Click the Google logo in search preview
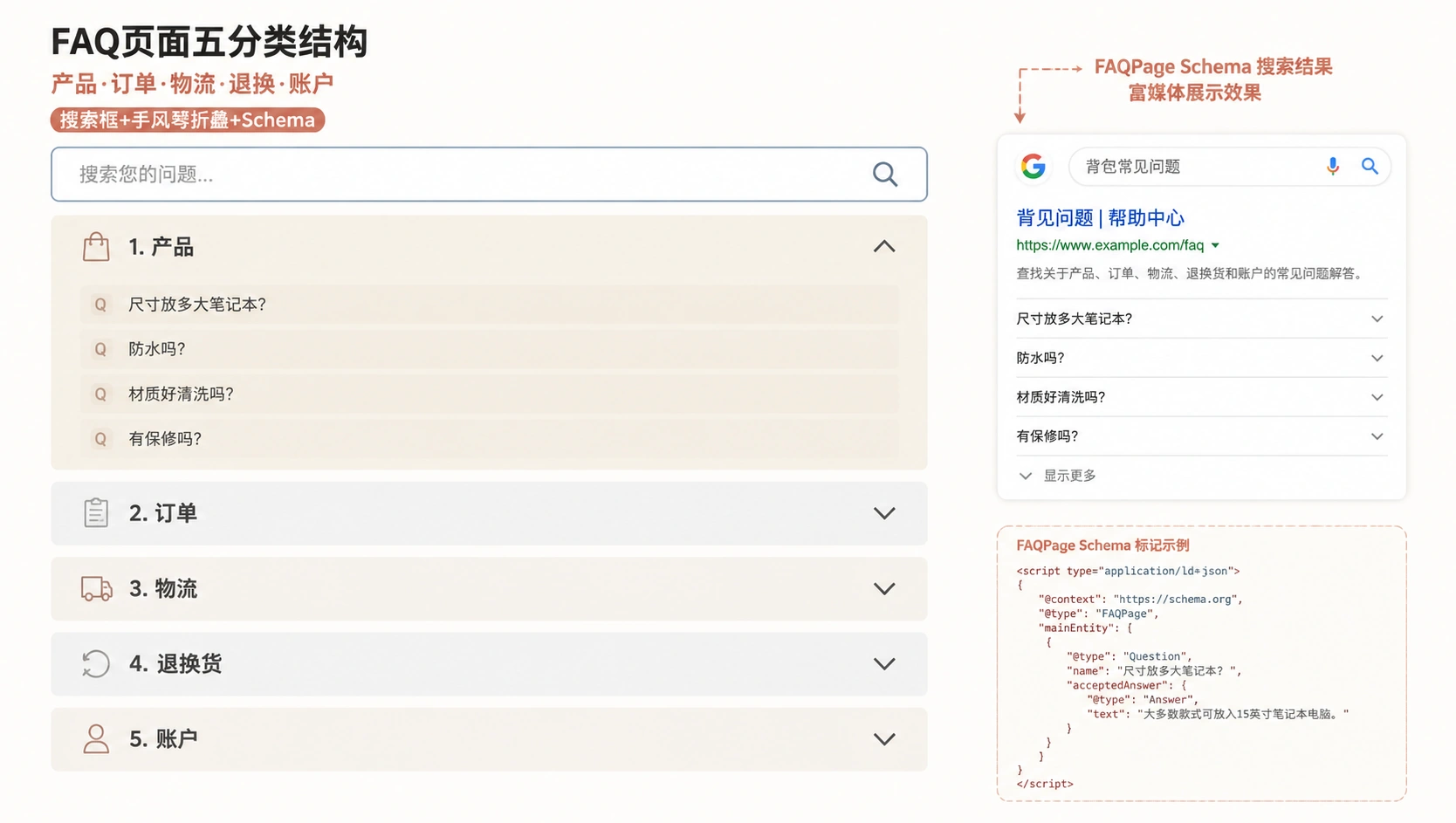The width and height of the screenshot is (1456, 823). click(x=1034, y=166)
